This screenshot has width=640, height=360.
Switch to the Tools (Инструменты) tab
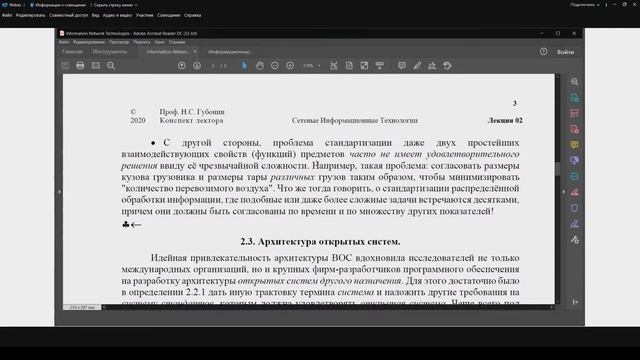pyautogui.click(x=109, y=52)
